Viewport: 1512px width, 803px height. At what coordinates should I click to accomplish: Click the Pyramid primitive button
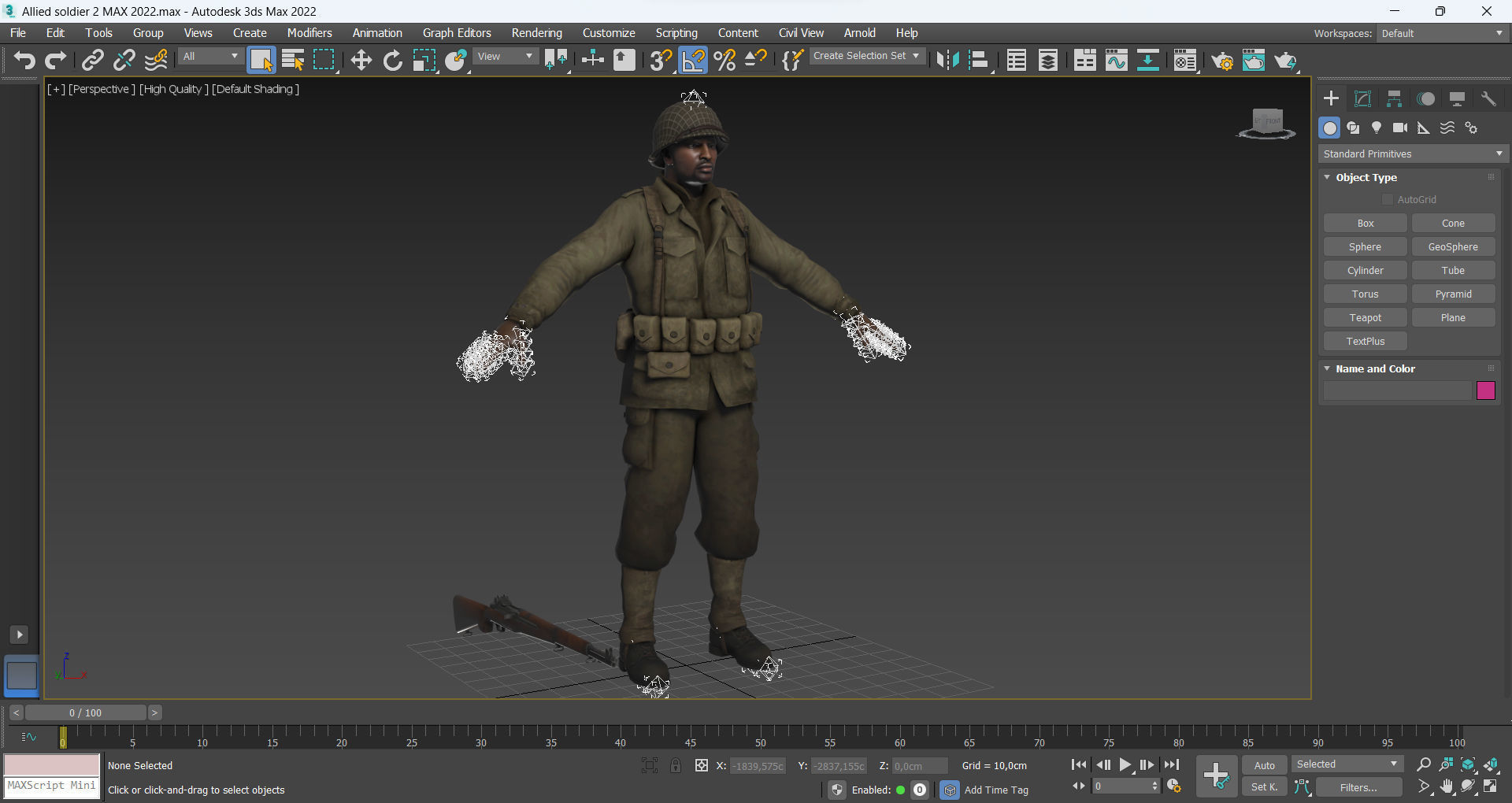tap(1453, 294)
